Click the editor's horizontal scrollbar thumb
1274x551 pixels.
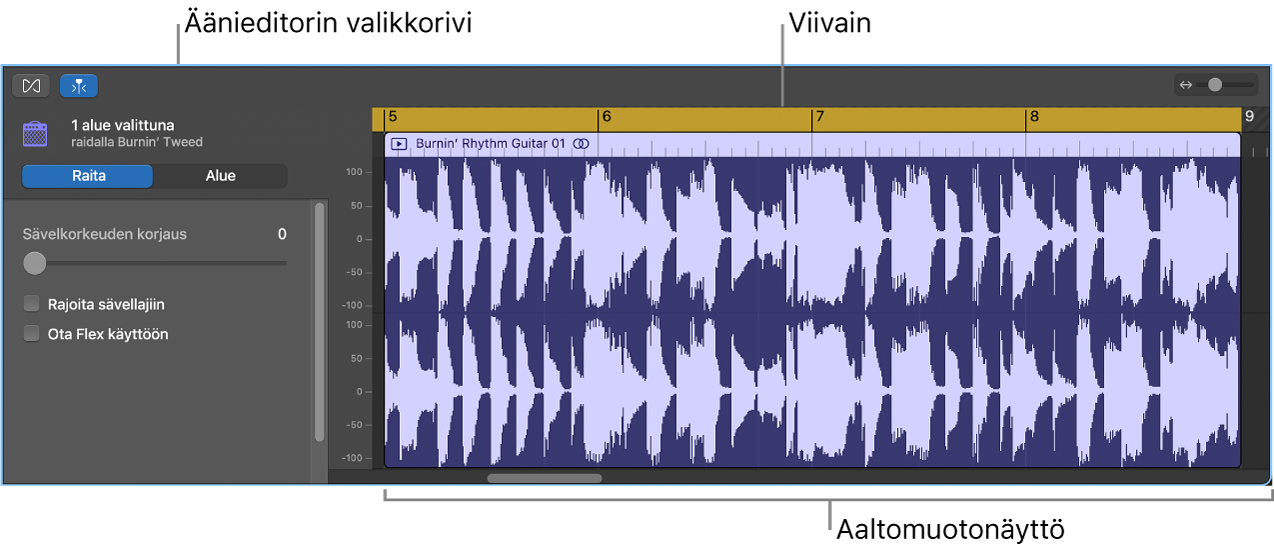544,478
